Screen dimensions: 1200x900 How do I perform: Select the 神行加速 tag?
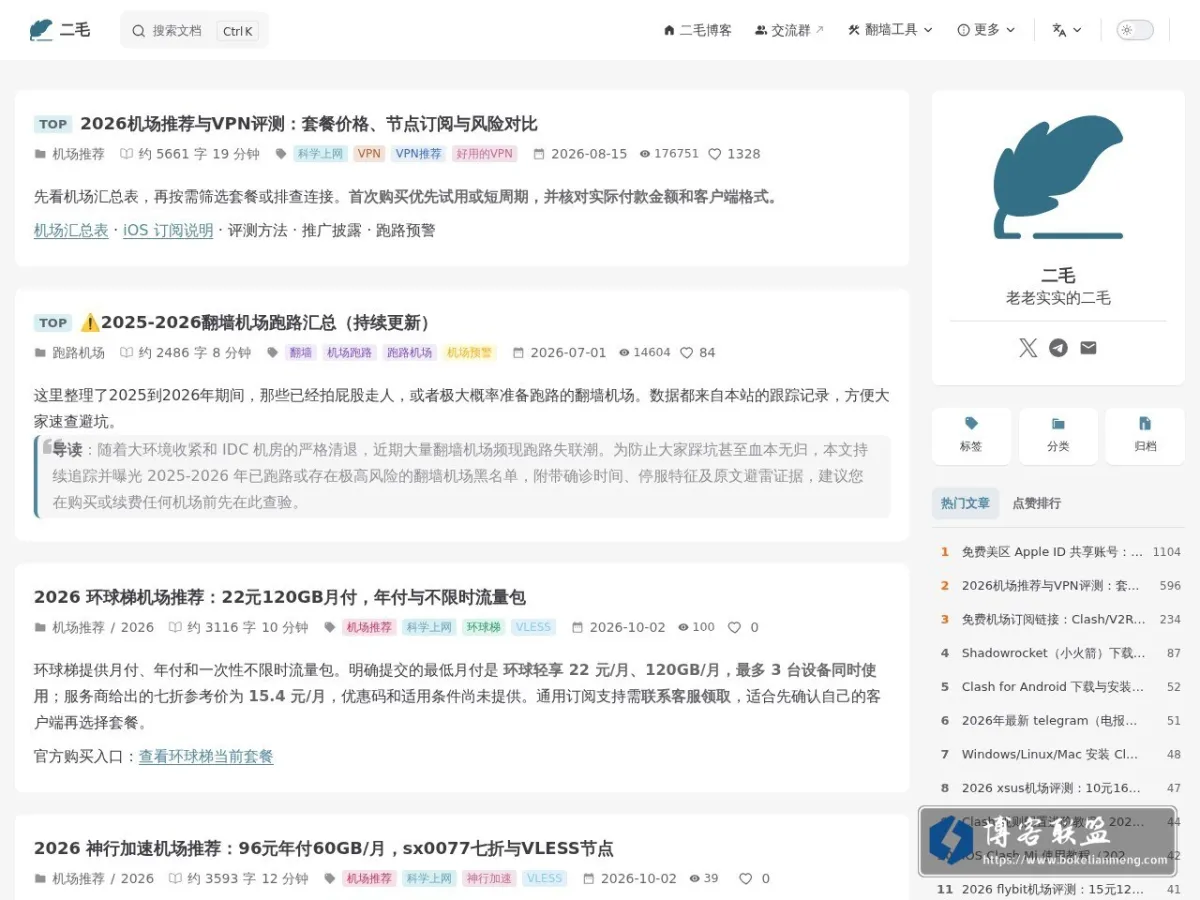[489, 879]
